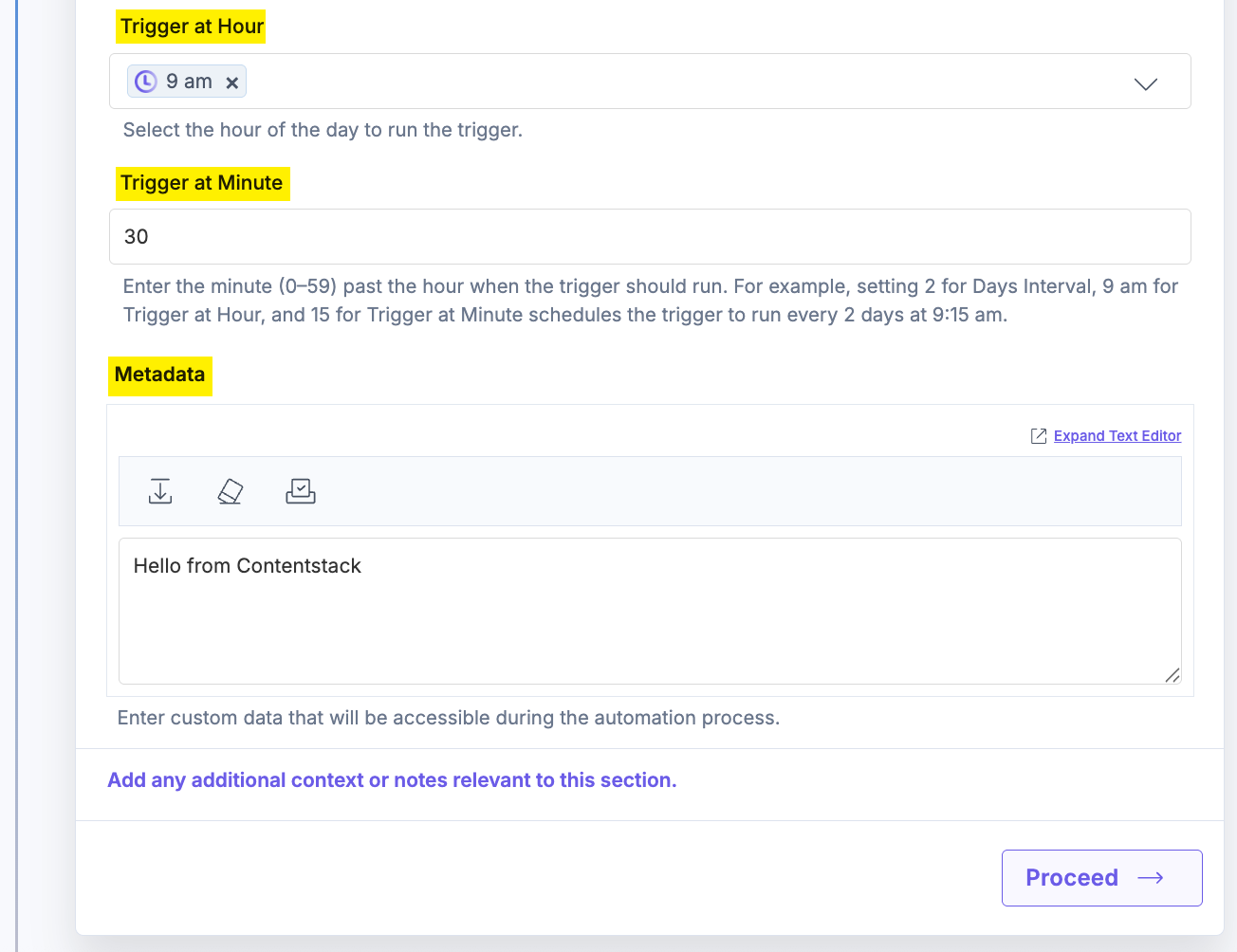Click the Trigger at Hour label
The width and height of the screenshot is (1237, 952).
pos(192,27)
